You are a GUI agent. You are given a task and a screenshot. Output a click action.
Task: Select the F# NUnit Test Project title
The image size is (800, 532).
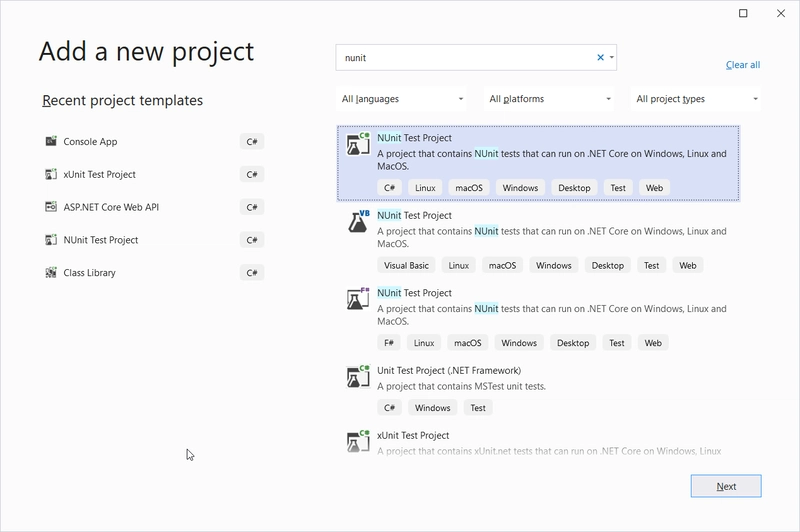pos(414,293)
